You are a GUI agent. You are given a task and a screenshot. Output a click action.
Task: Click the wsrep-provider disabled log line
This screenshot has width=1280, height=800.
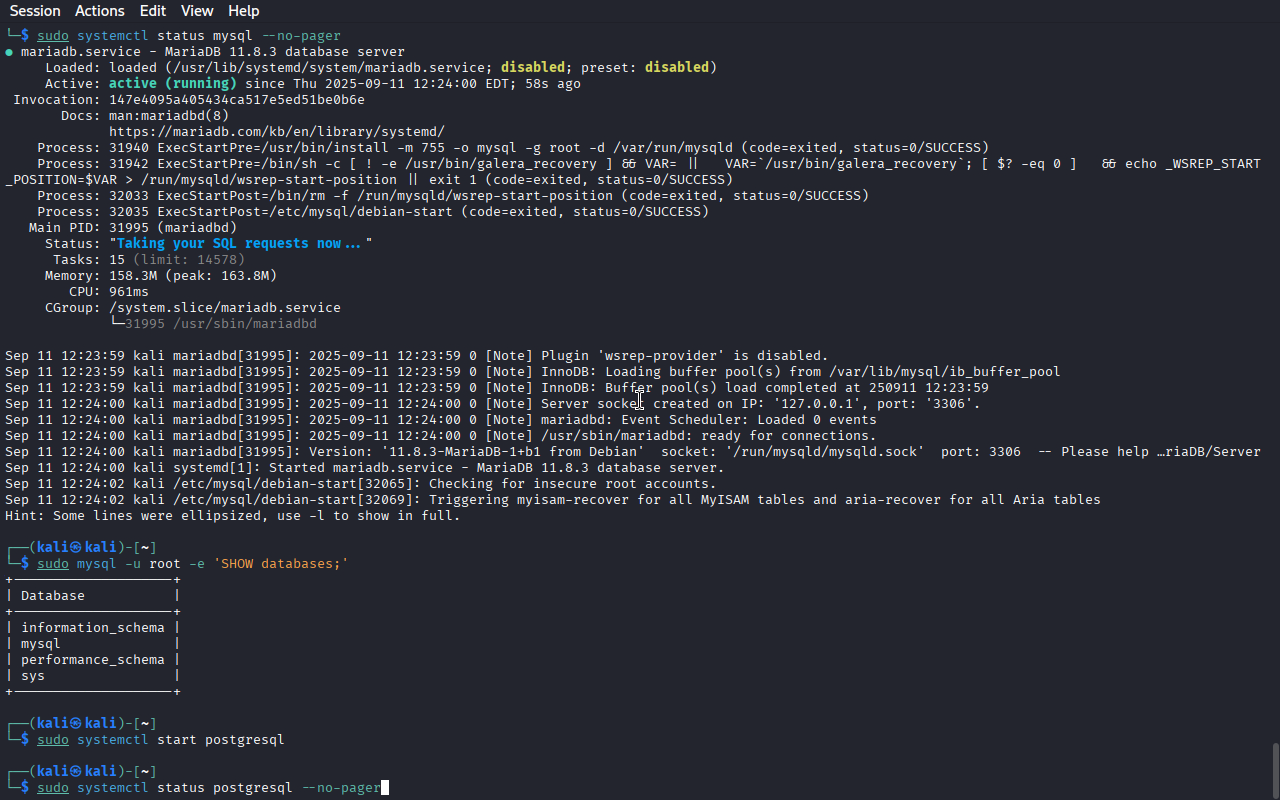click(417, 356)
